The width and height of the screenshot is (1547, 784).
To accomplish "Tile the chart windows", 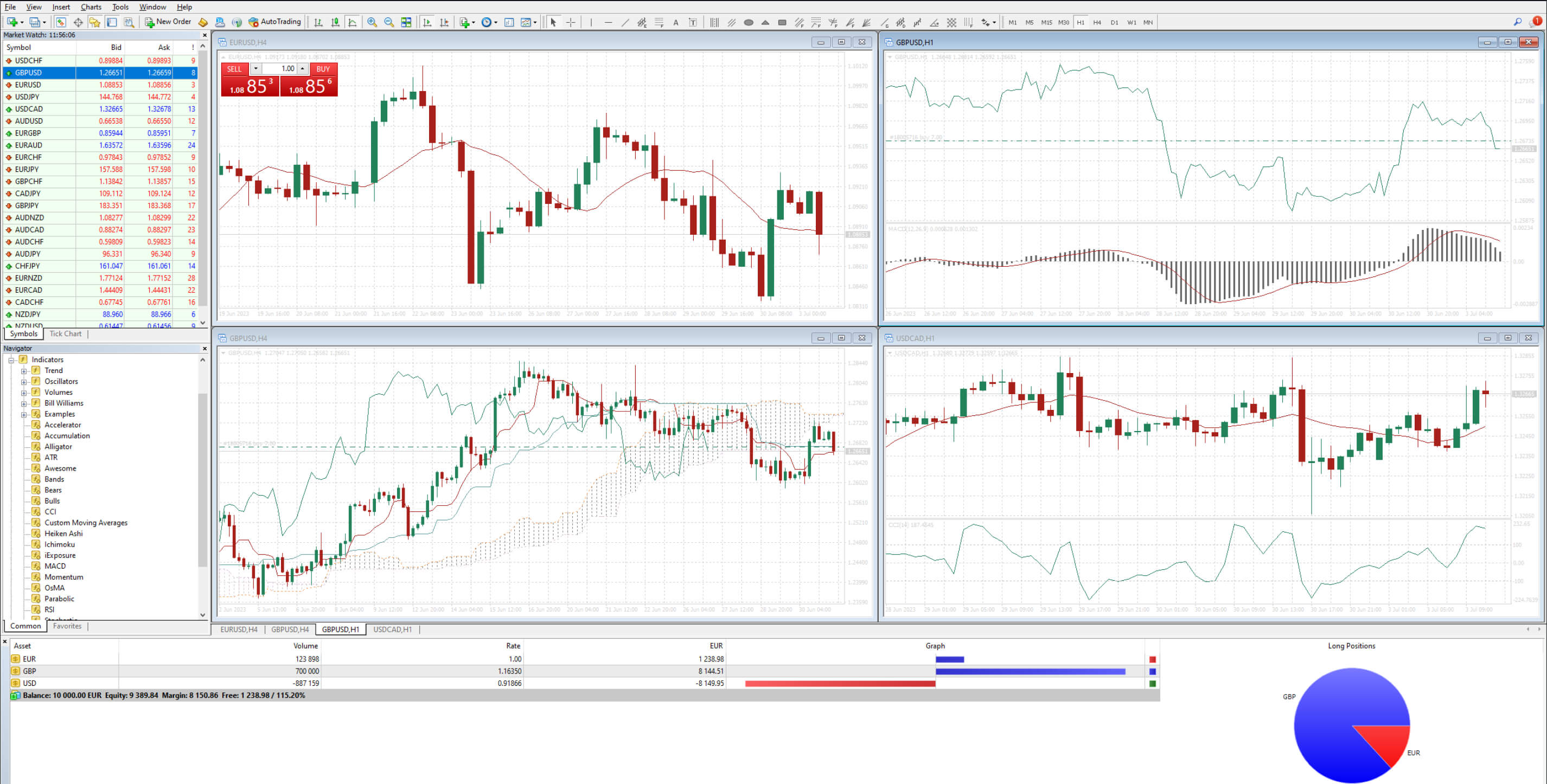I will coord(407,22).
